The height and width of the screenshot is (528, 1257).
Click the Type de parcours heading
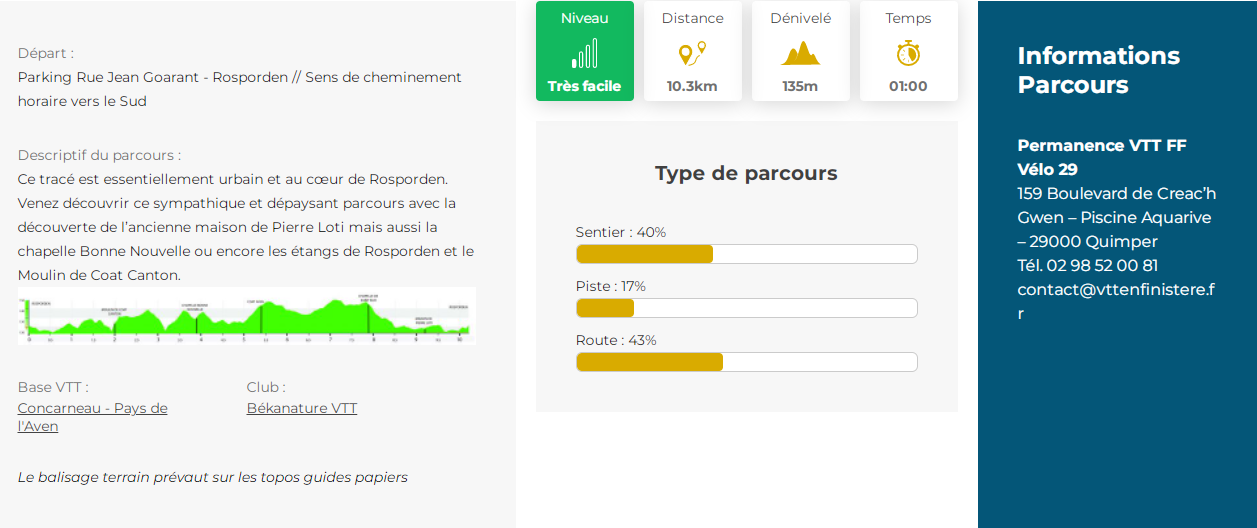(746, 173)
